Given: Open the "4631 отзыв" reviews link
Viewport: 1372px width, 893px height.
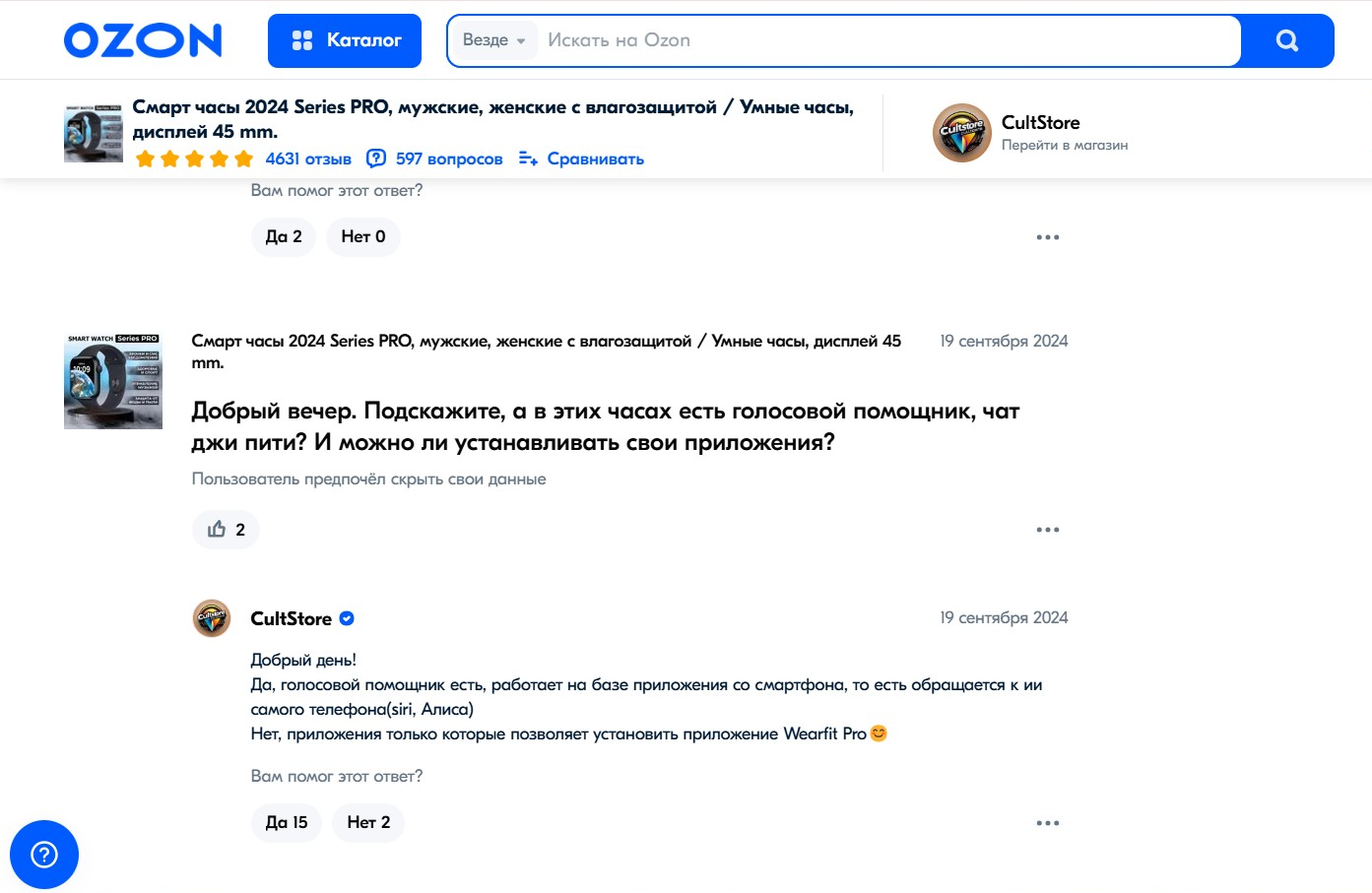Looking at the screenshot, I should pos(308,159).
